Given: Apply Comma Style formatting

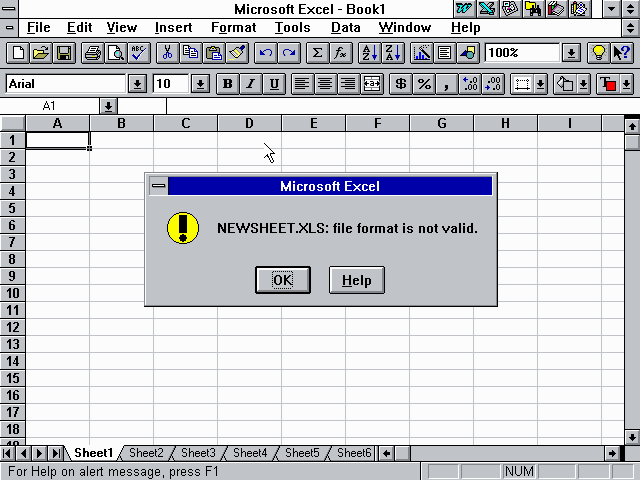Looking at the screenshot, I should 447,84.
